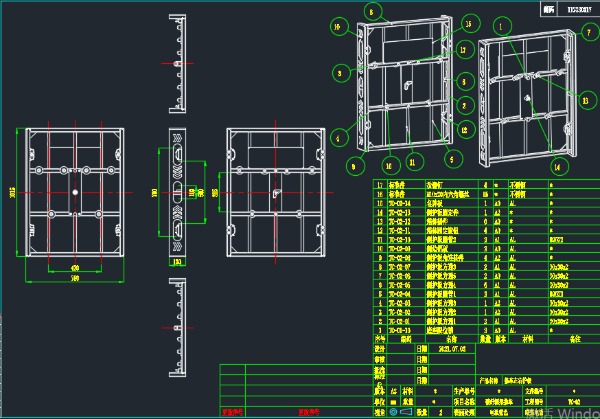Select part balloon number 11
600x419 pixels.
click(x=412, y=161)
